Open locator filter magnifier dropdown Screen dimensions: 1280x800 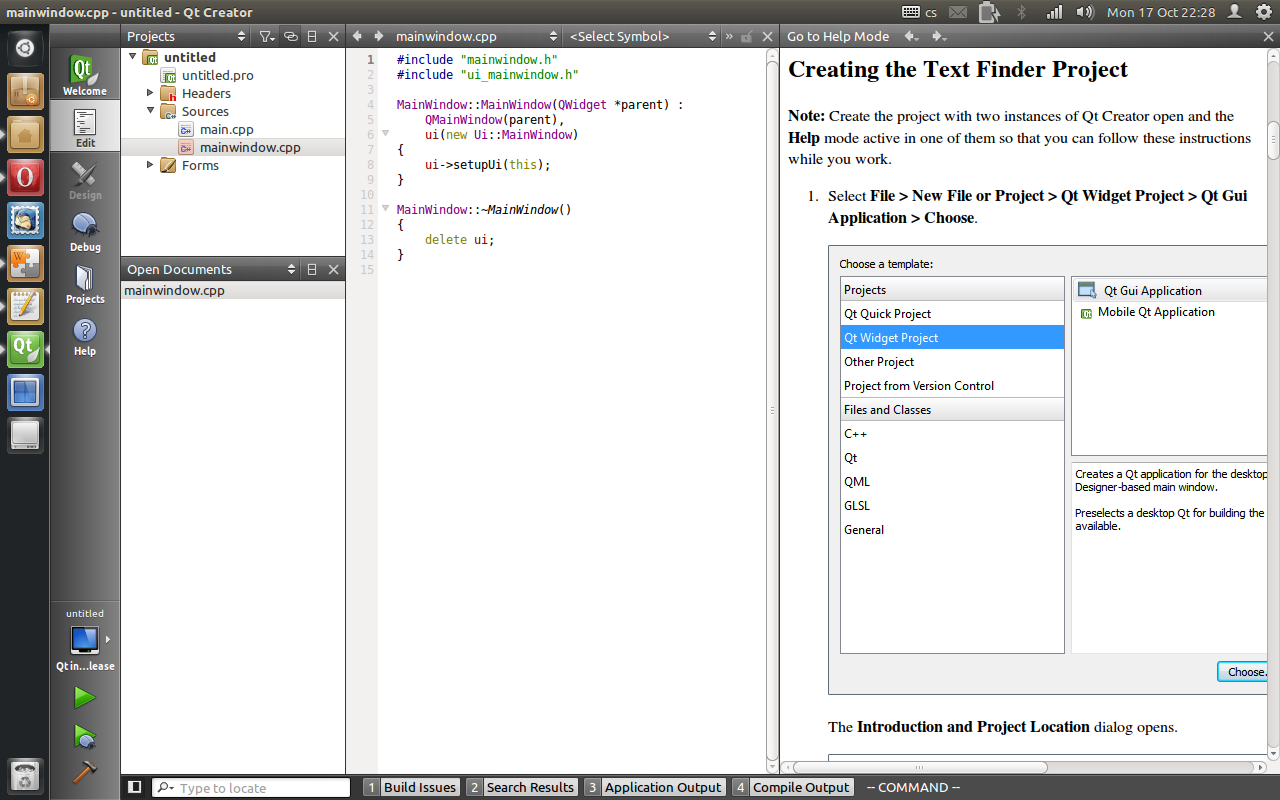(165, 788)
